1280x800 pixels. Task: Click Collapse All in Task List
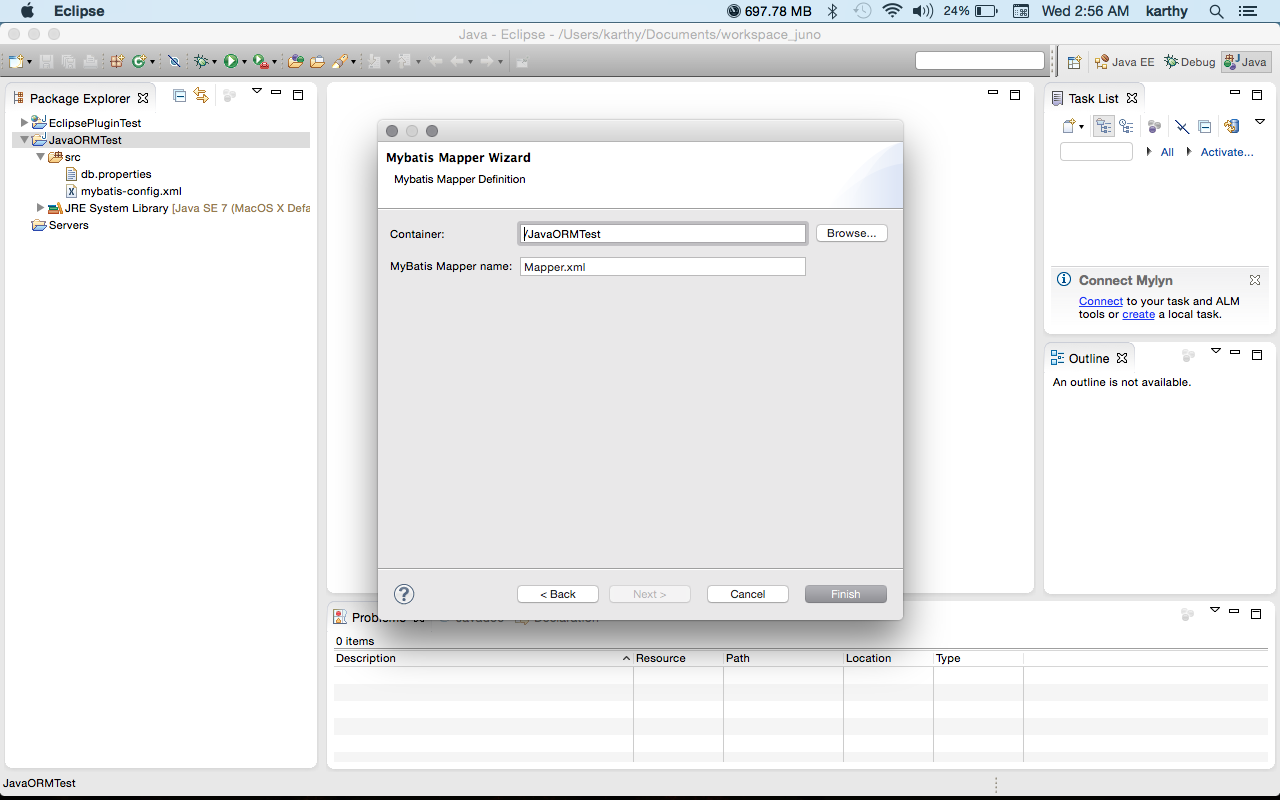[x=1204, y=126]
